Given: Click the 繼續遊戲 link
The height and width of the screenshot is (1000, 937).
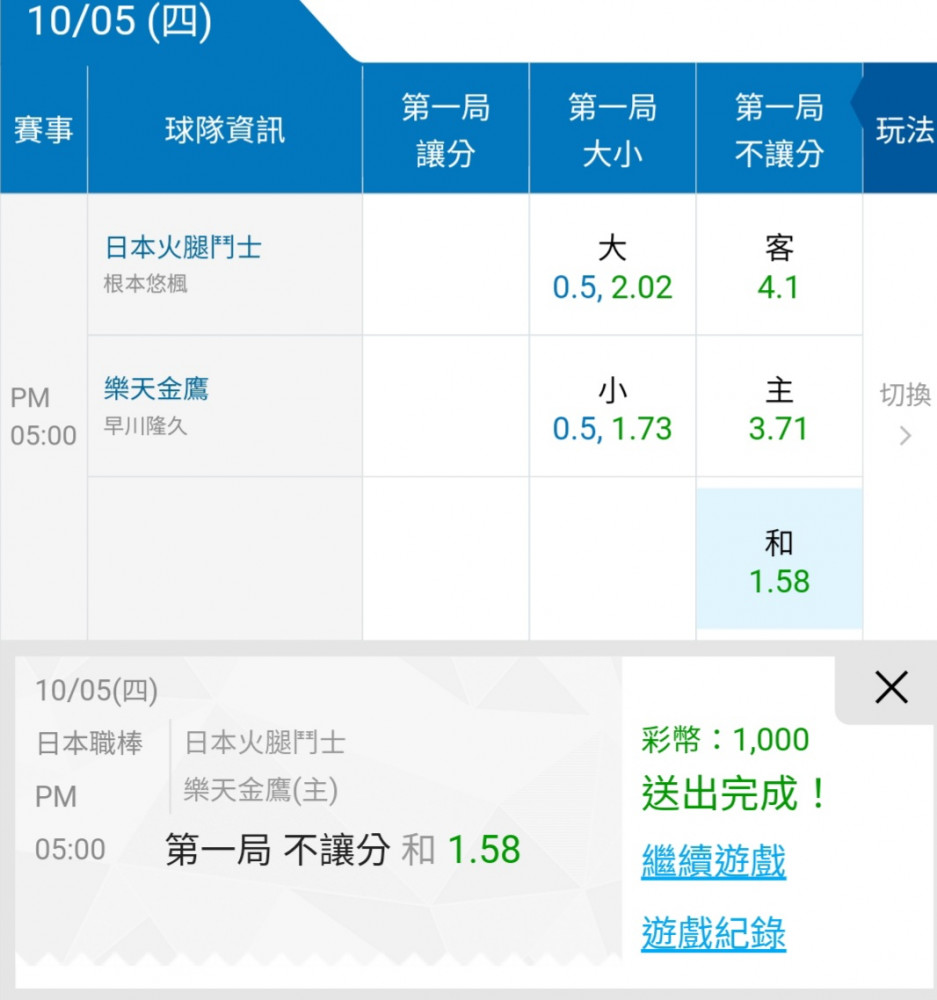Looking at the screenshot, I should pos(713,861).
